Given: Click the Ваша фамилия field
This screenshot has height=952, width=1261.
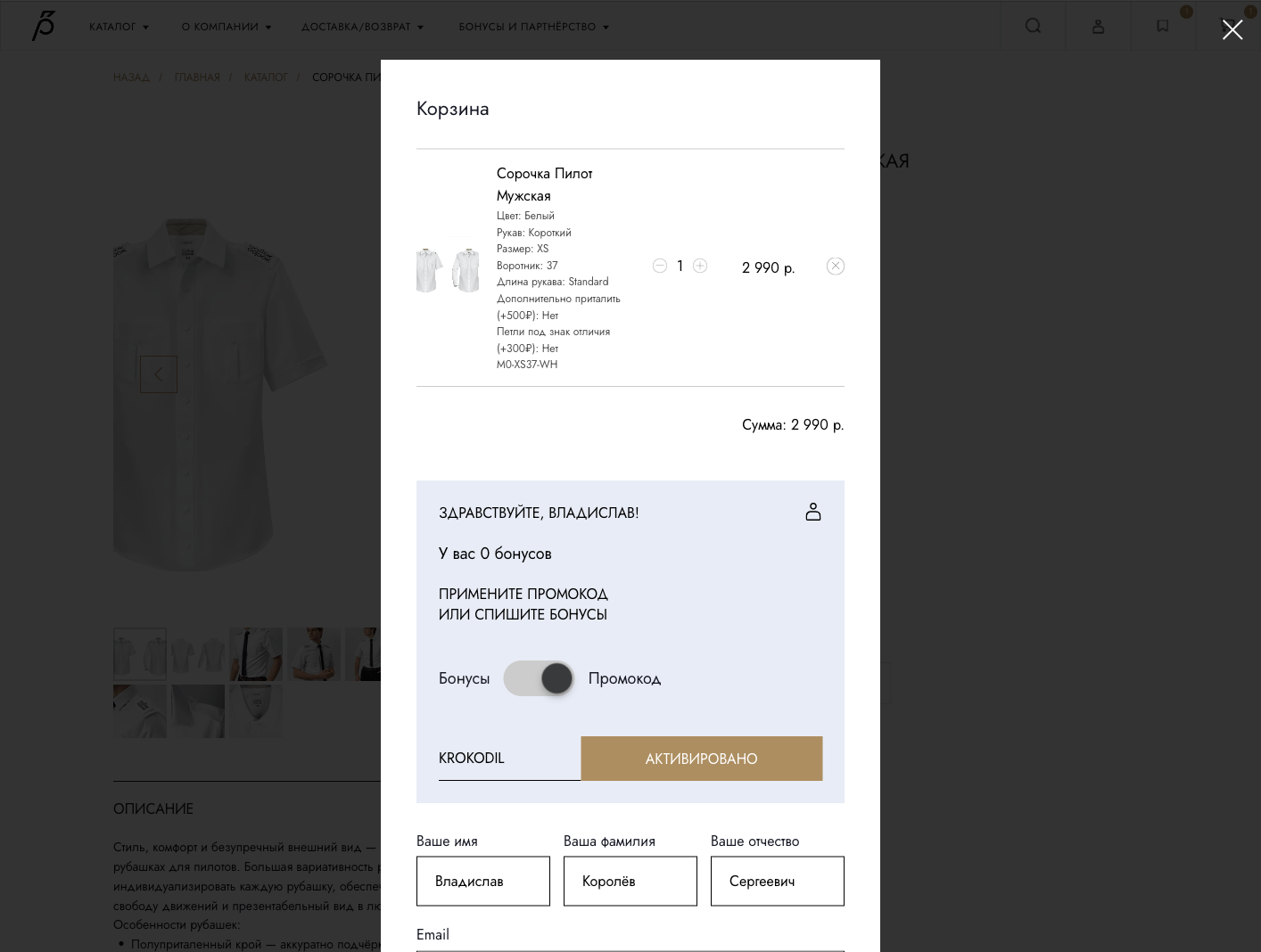Looking at the screenshot, I should [x=630, y=881].
